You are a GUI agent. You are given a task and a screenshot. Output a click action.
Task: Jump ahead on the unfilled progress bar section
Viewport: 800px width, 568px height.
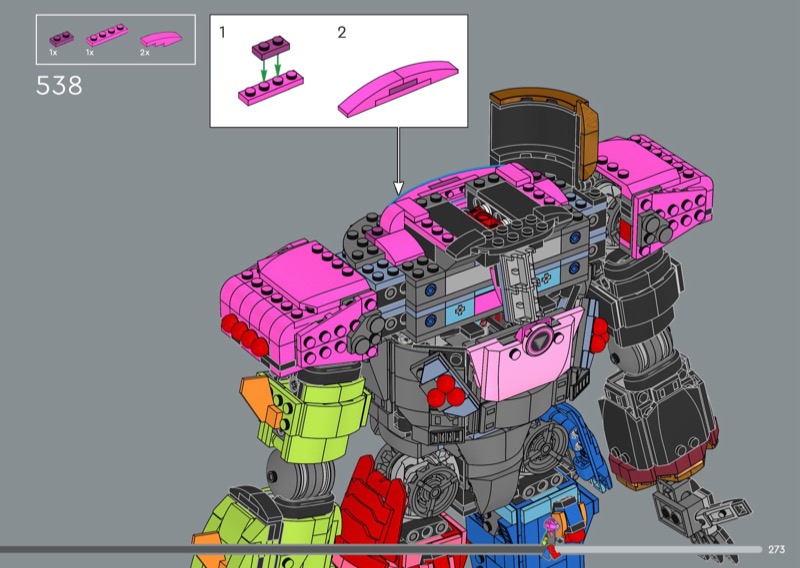(660, 549)
